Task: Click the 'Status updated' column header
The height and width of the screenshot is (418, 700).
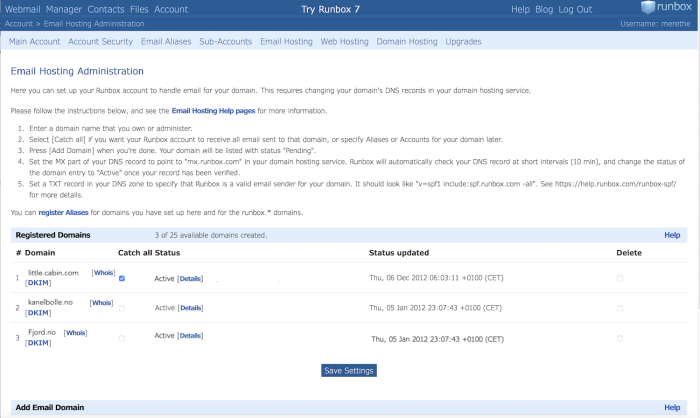Action: click(399, 253)
